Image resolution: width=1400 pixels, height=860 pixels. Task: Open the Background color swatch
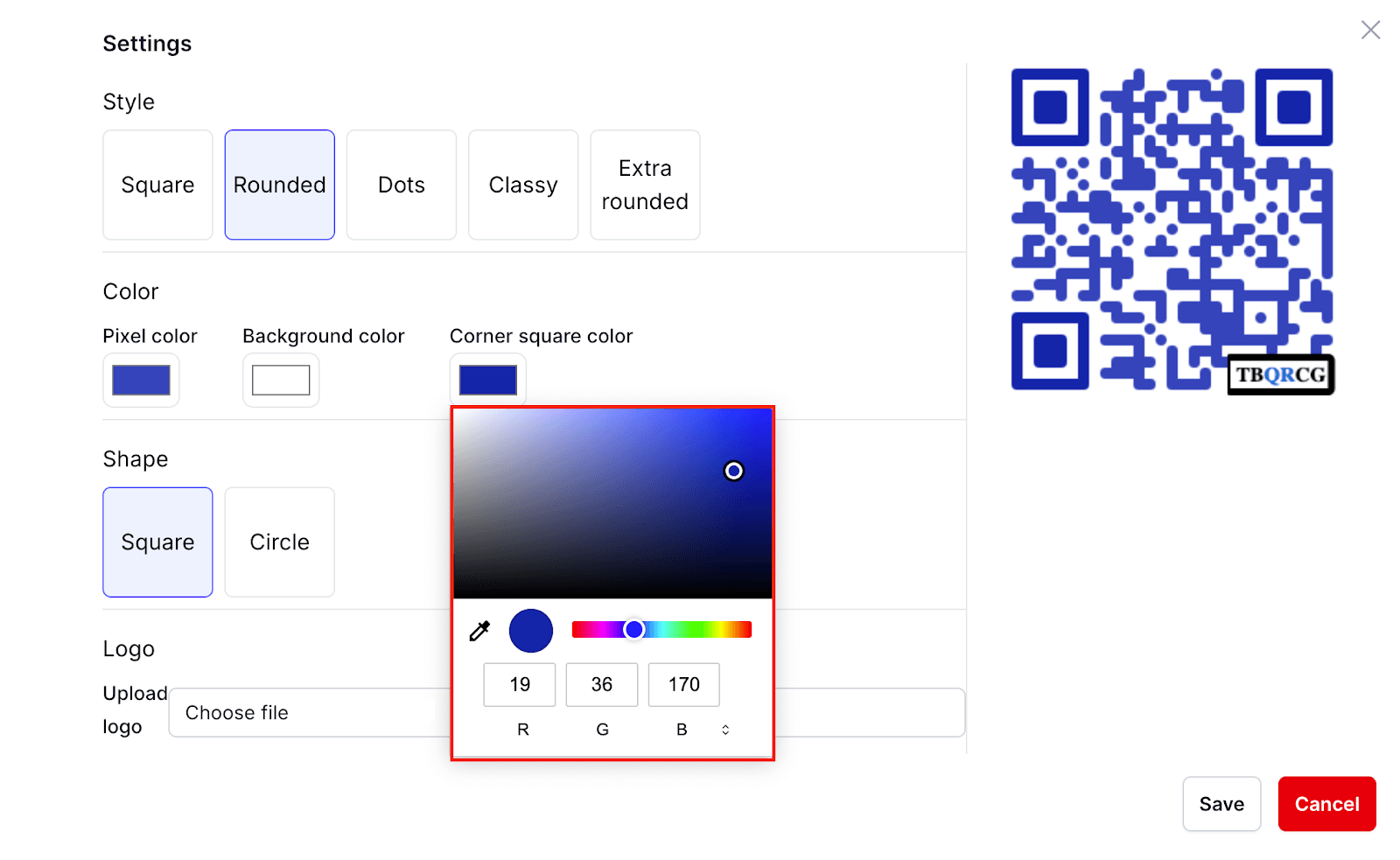pos(281,381)
